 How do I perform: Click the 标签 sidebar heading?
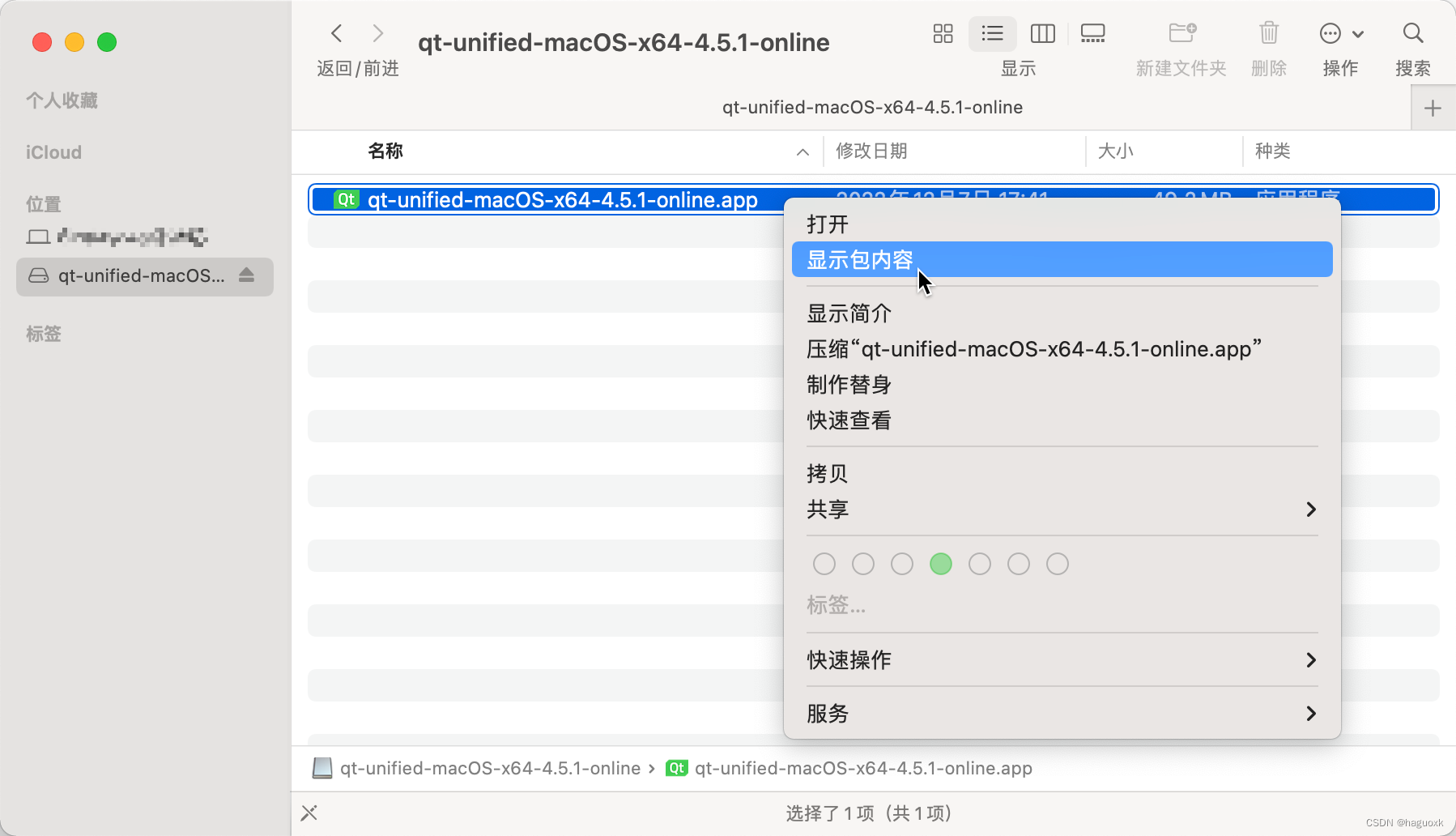[x=44, y=334]
